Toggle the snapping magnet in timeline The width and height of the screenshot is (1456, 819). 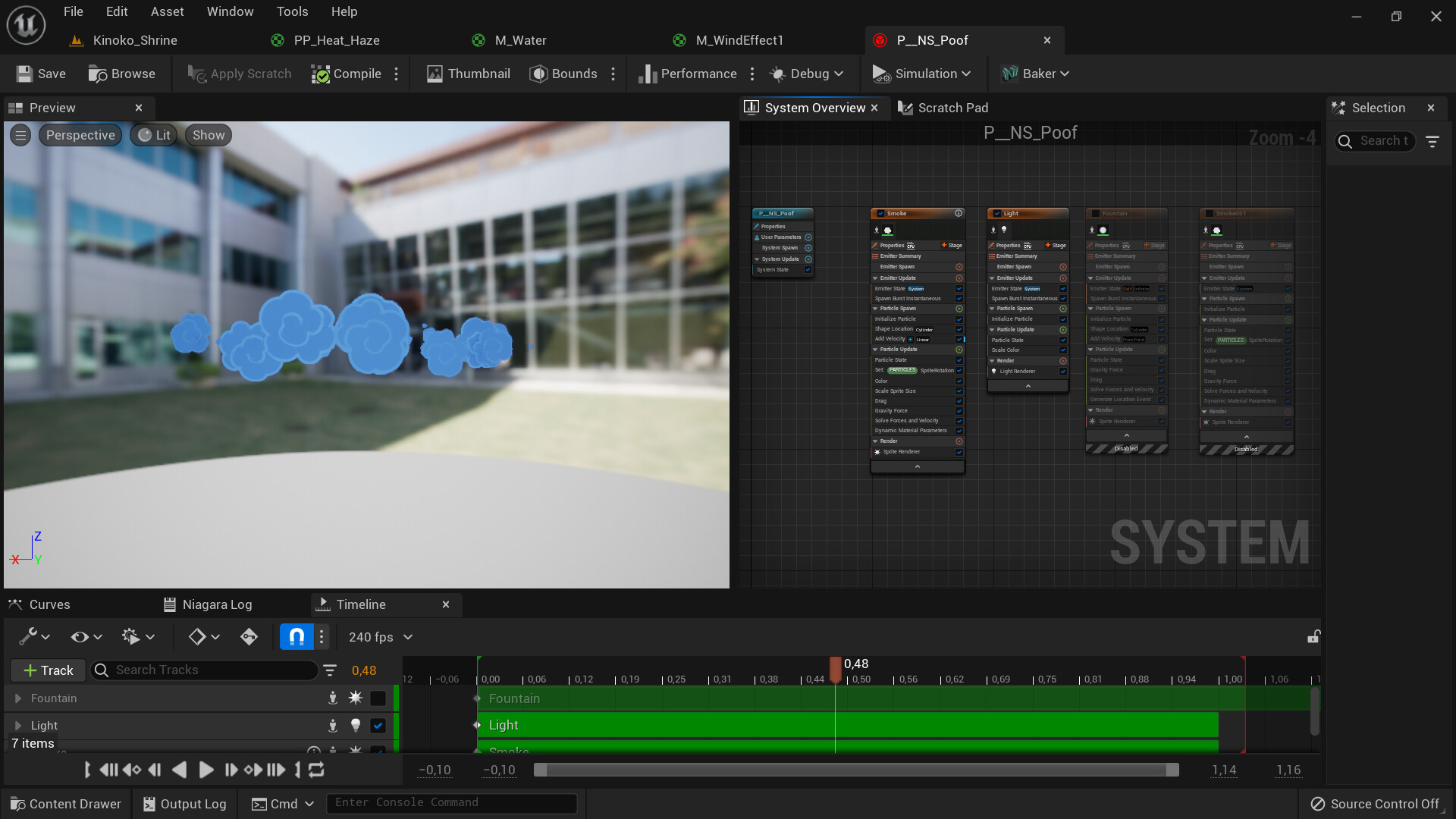point(297,637)
